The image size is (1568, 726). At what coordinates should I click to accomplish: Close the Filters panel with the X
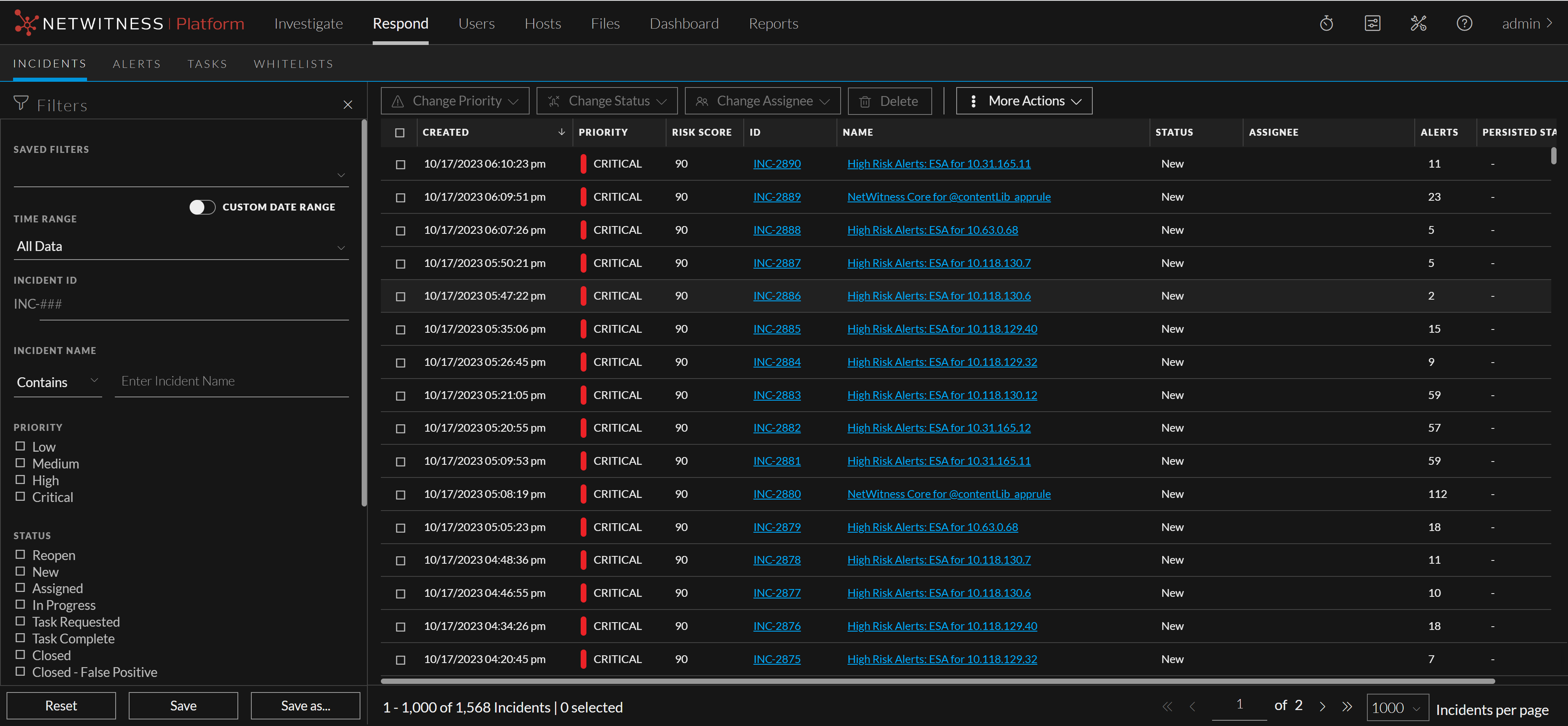(348, 105)
